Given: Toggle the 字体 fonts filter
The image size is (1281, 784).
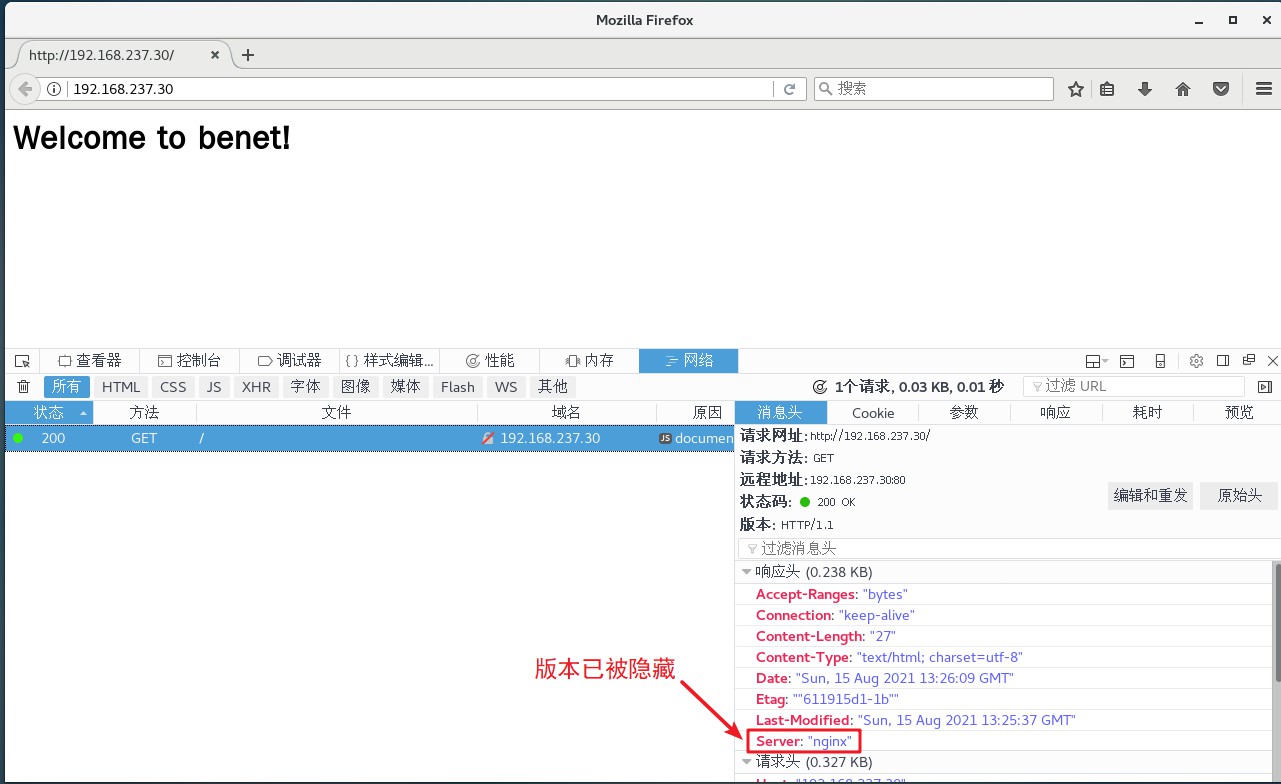Looking at the screenshot, I should (x=306, y=387).
